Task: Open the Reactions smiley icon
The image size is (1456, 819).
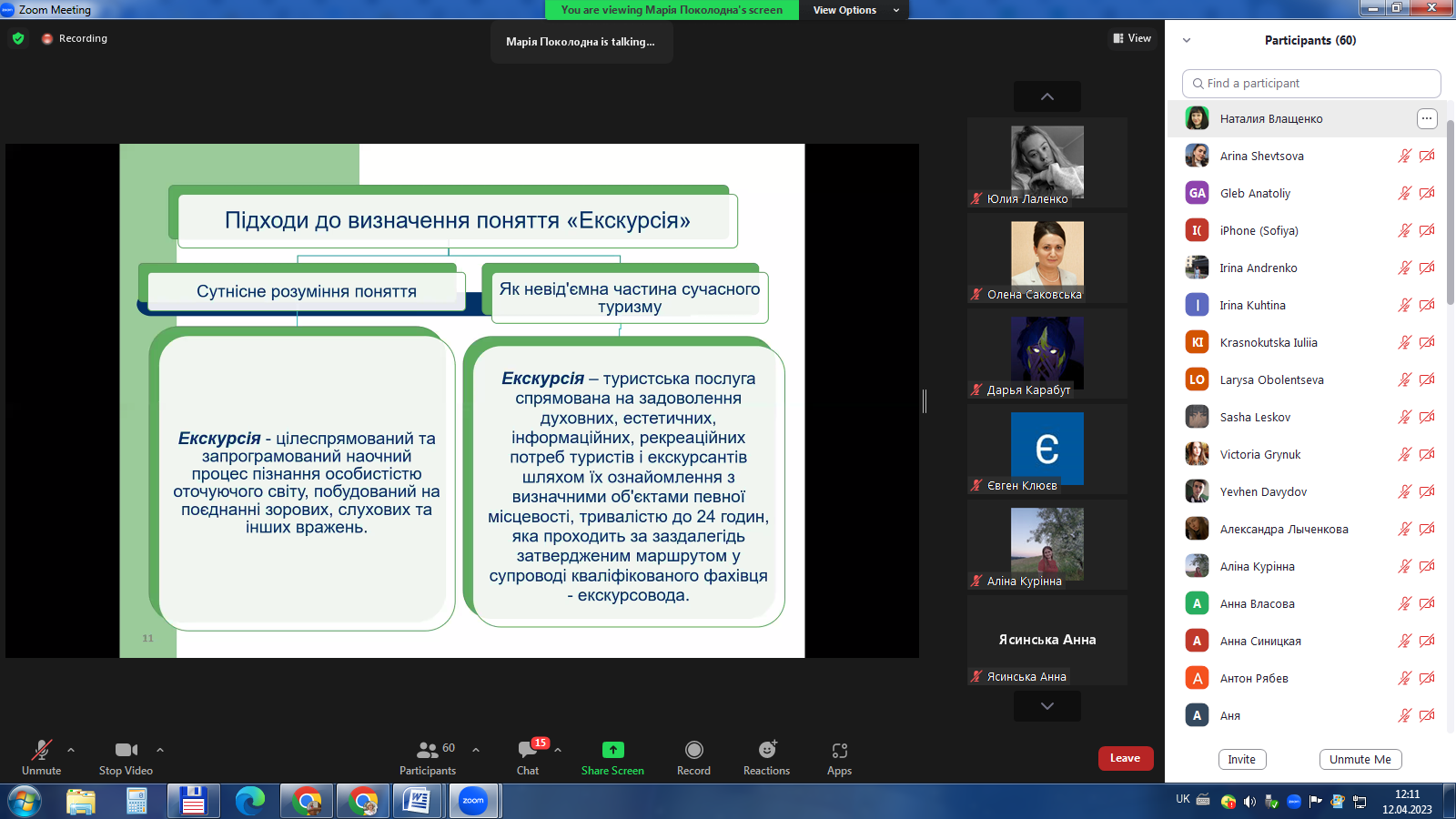Action: 768,750
